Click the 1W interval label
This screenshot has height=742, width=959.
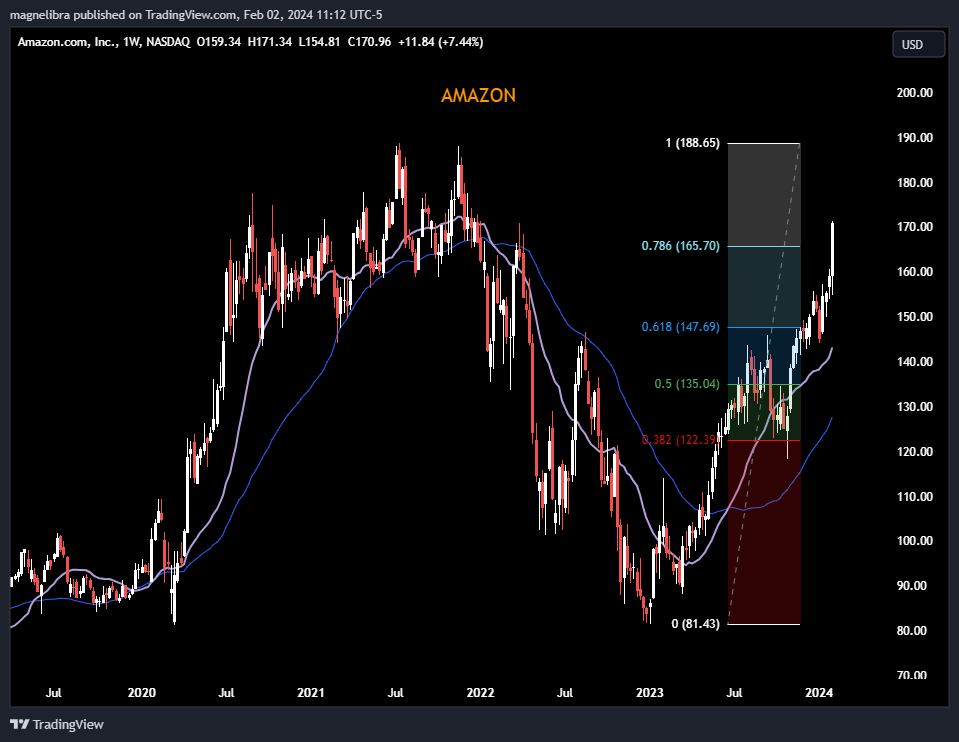click(x=130, y=42)
